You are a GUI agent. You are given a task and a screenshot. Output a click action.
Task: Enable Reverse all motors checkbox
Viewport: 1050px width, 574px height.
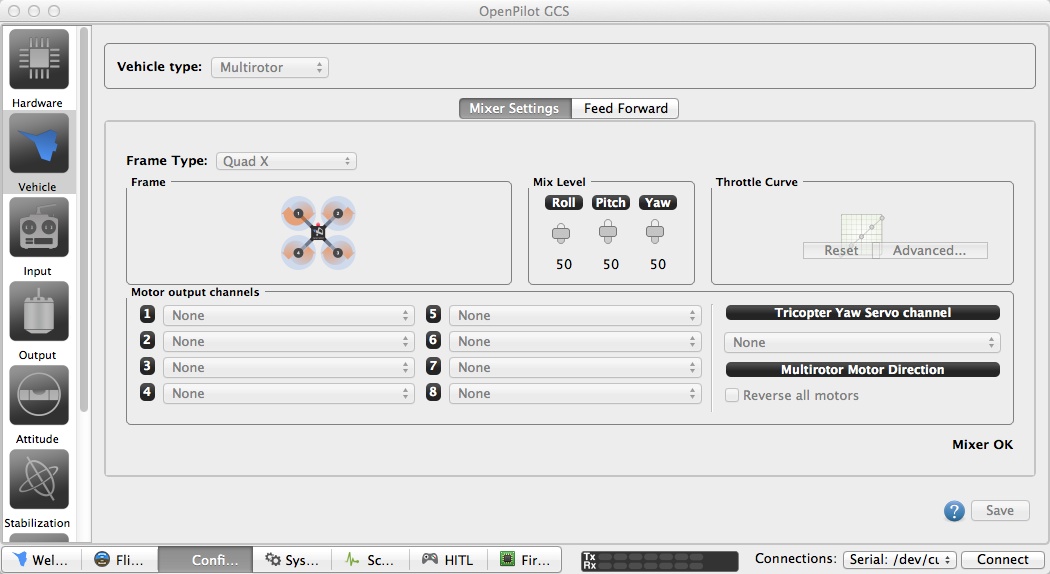(732, 395)
